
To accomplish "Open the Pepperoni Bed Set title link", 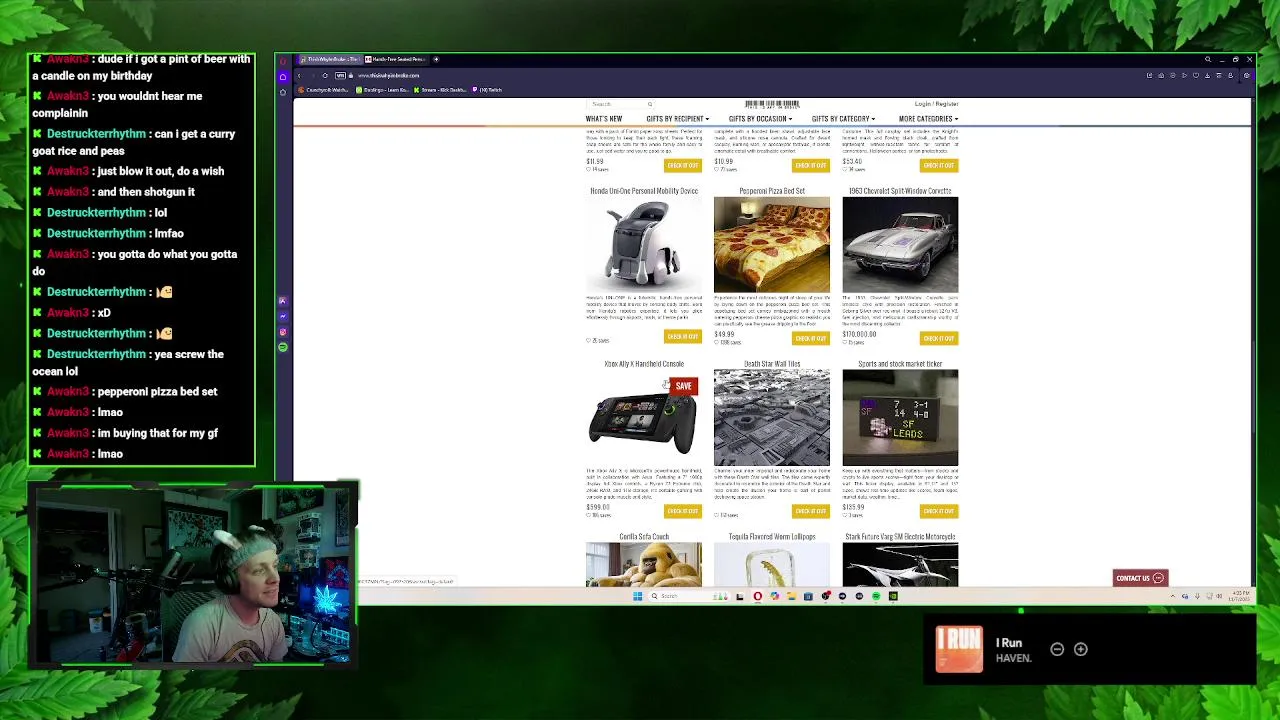I will (772, 191).
